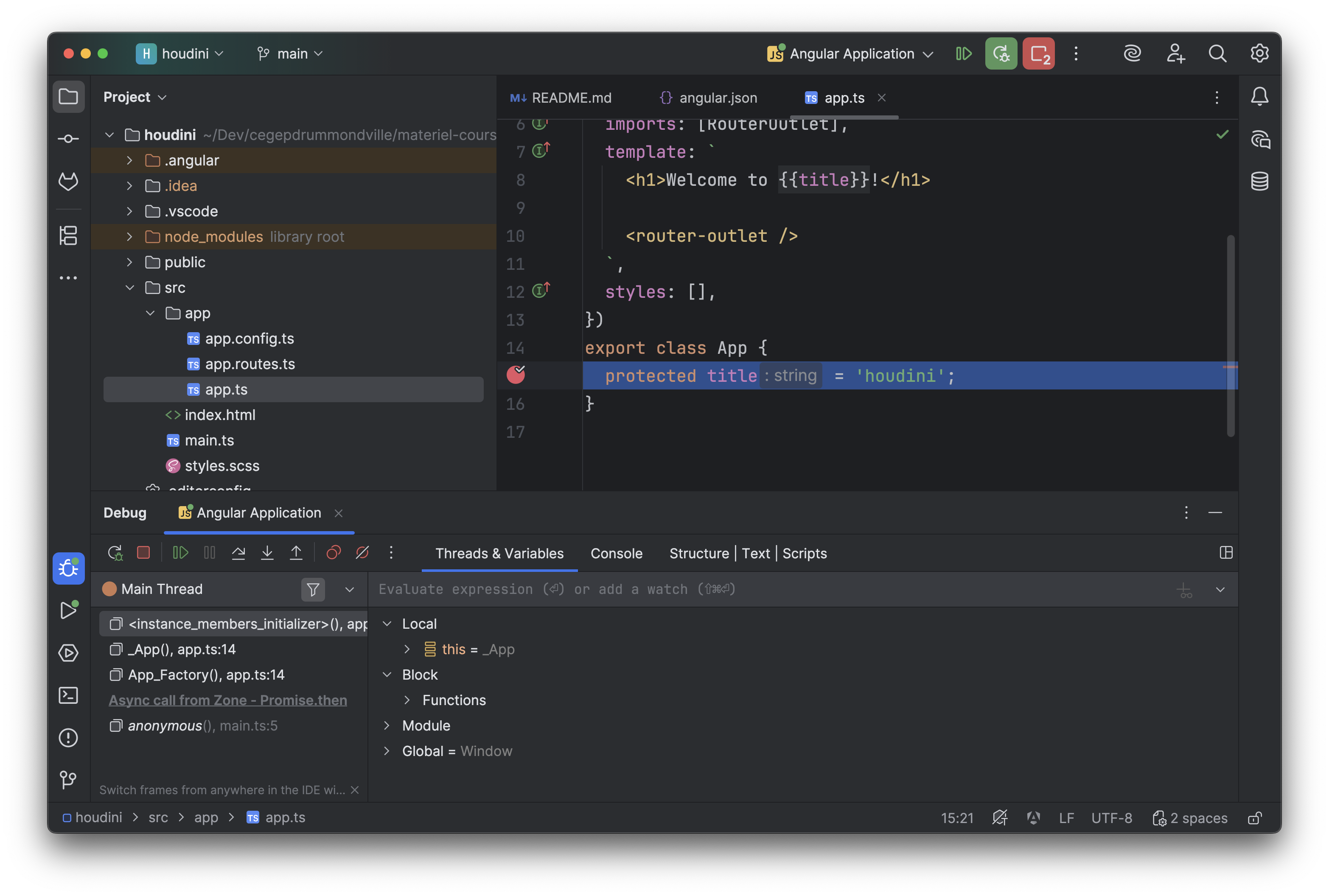Open the houdini project dropdown
1329x896 pixels.
pos(180,54)
